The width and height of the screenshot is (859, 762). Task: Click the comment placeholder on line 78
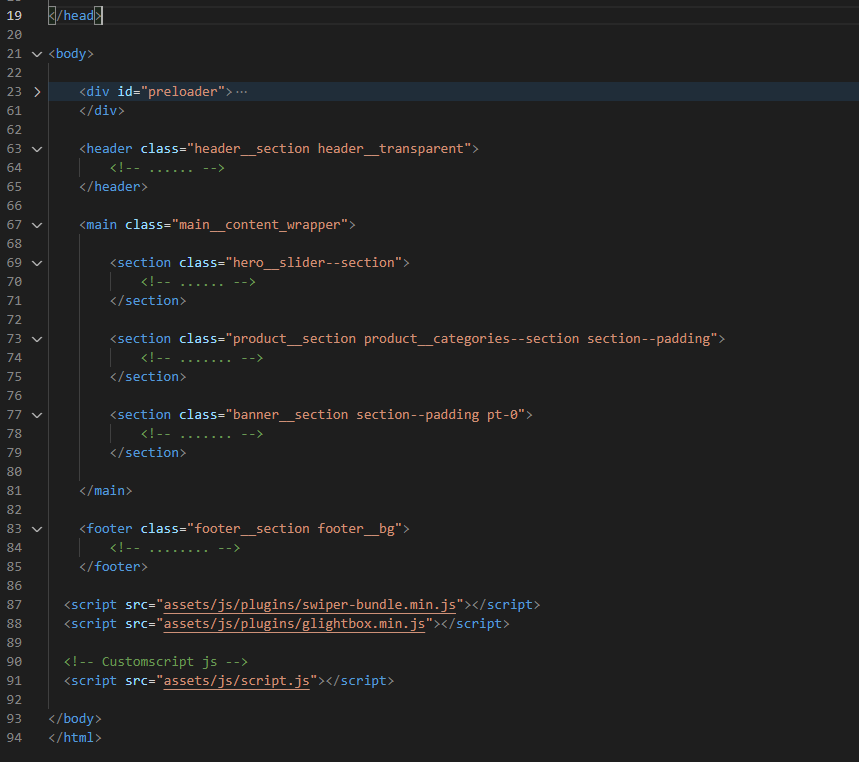coord(202,434)
